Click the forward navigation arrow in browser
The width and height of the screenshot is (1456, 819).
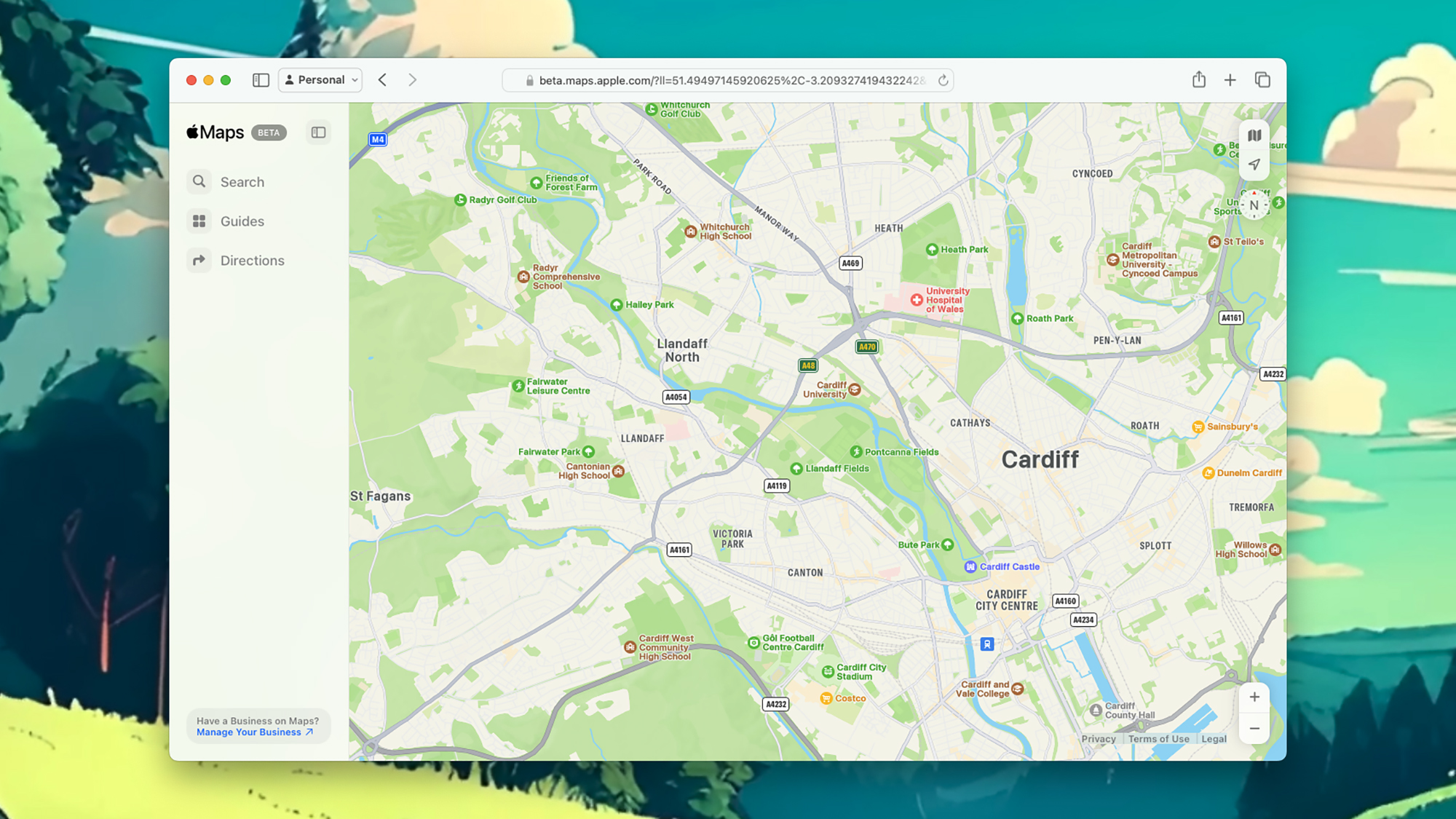[412, 79]
